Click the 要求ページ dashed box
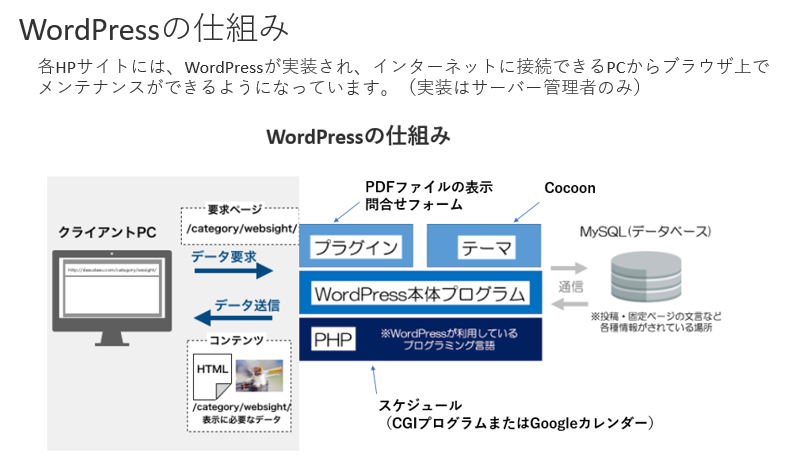793x455 pixels. pyautogui.click(x=240, y=224)
